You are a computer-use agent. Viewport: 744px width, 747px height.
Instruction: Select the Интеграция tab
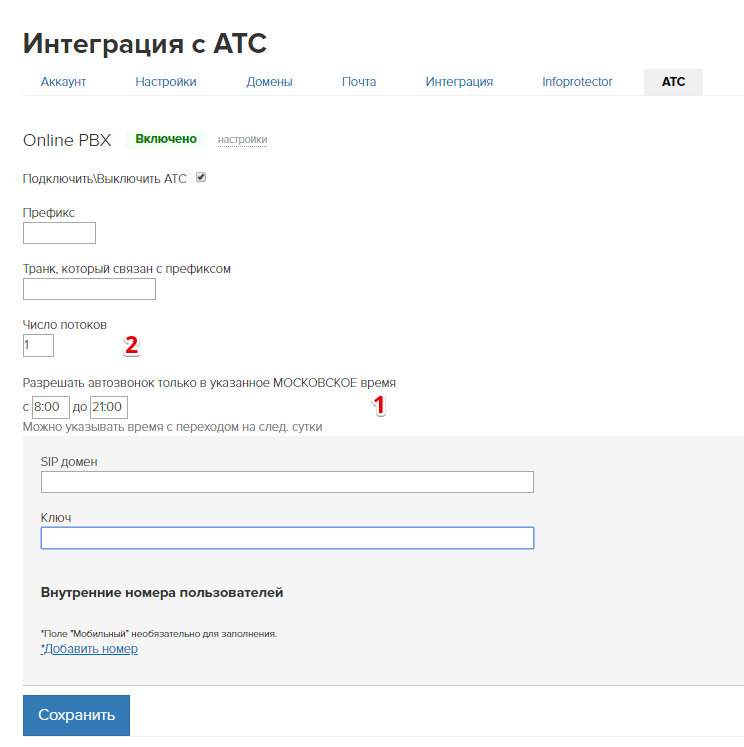point(459,82)
